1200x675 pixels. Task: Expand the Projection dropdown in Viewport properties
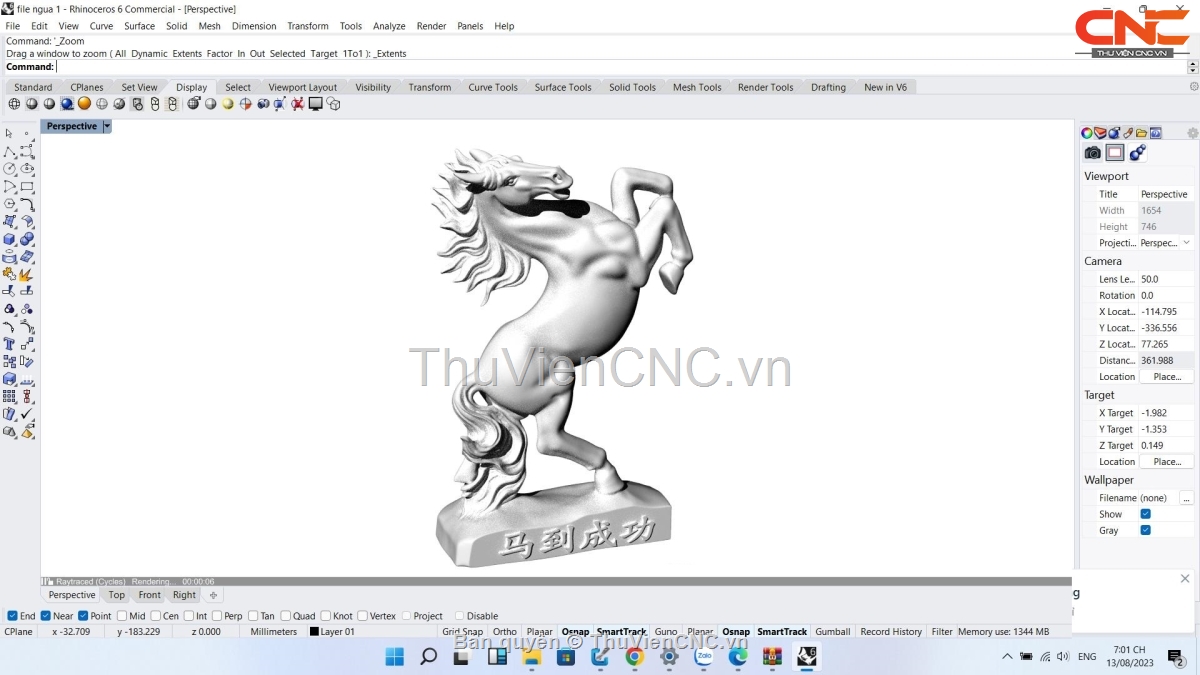(1186, 243)
